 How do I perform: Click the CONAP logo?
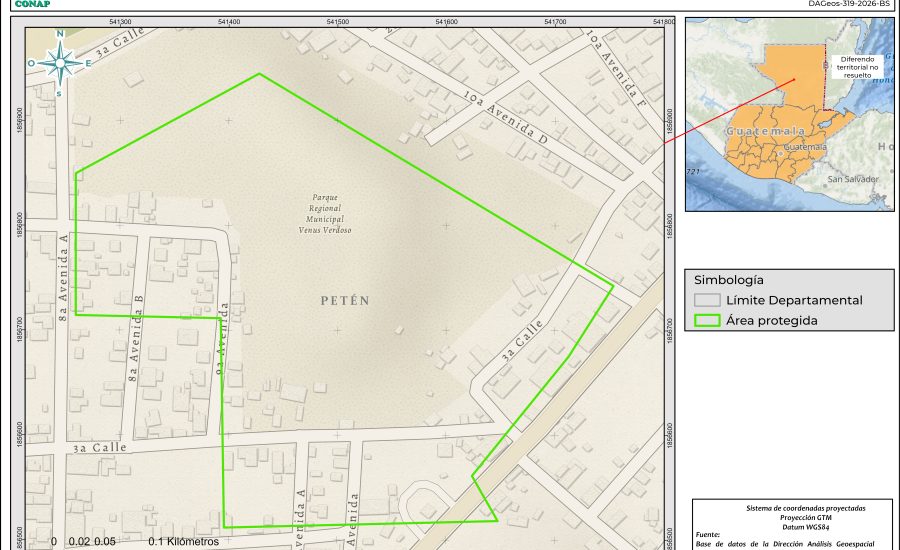(x=30, y=4)
